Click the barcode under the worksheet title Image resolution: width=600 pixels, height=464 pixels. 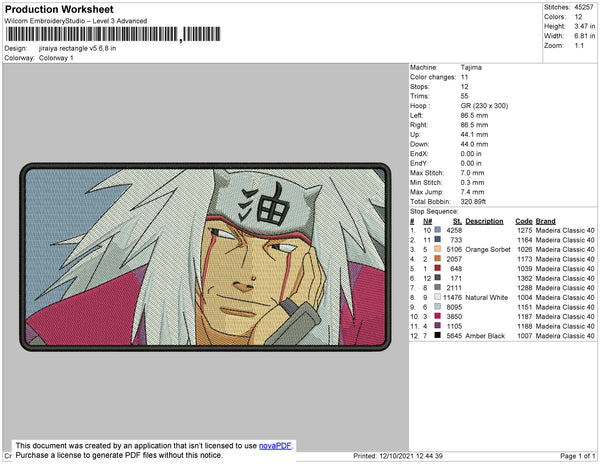click(113, 34)
